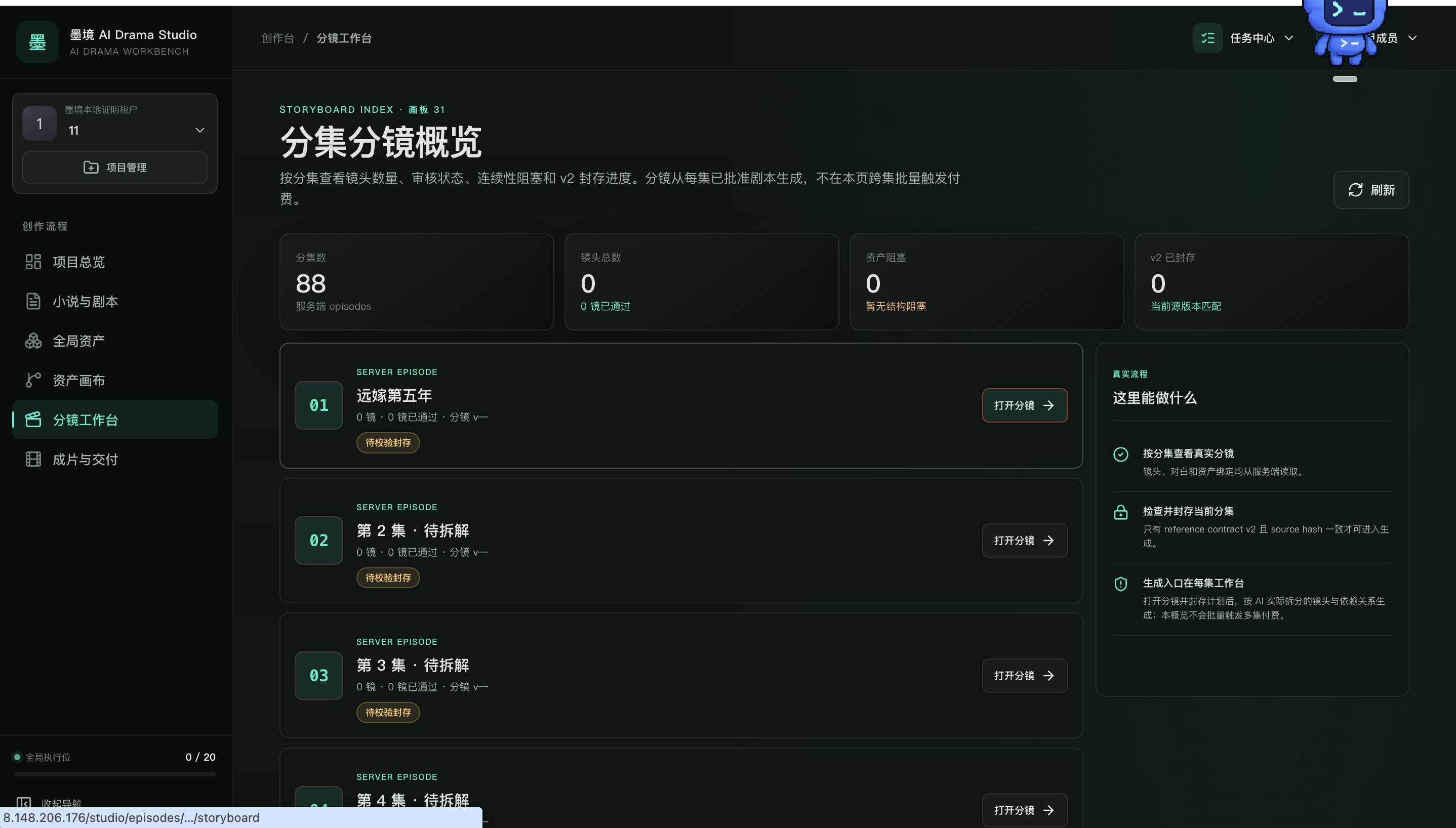This screenshot has height=828, width=1456.
Task: Click the 第 2 集 · 待拆解 title
Action: click(413, 530)
